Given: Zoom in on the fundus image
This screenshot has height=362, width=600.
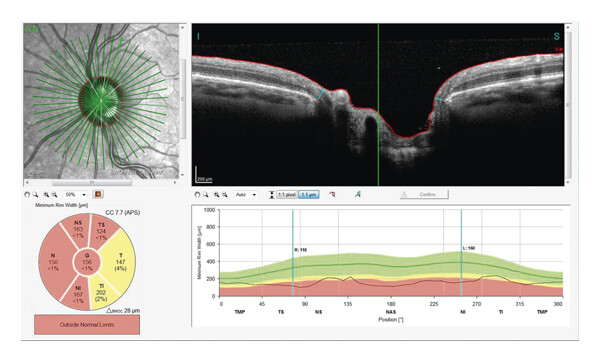Looking at the screenshot, I should 46,195.
